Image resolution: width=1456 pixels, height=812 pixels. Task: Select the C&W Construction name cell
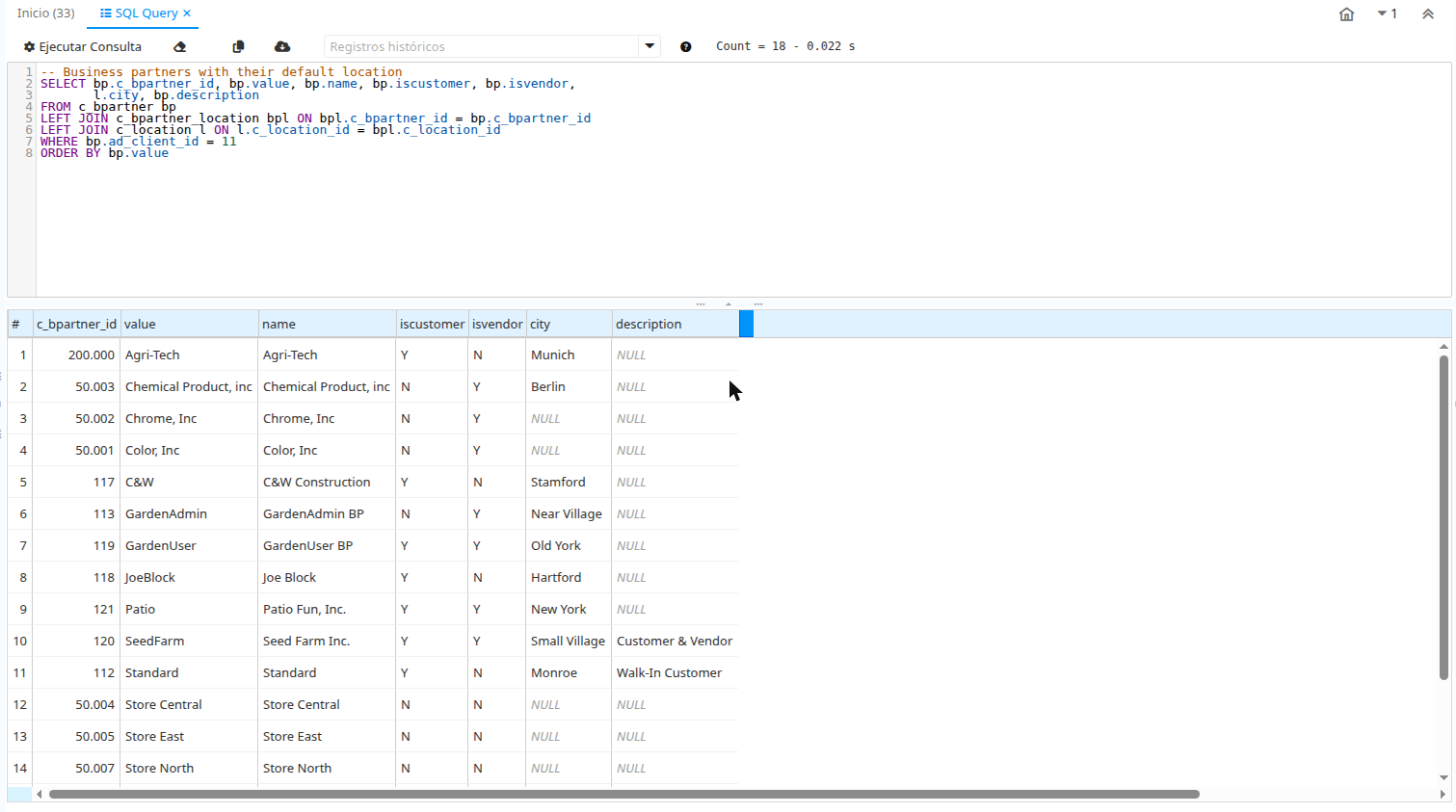click(x=328, y=482)
